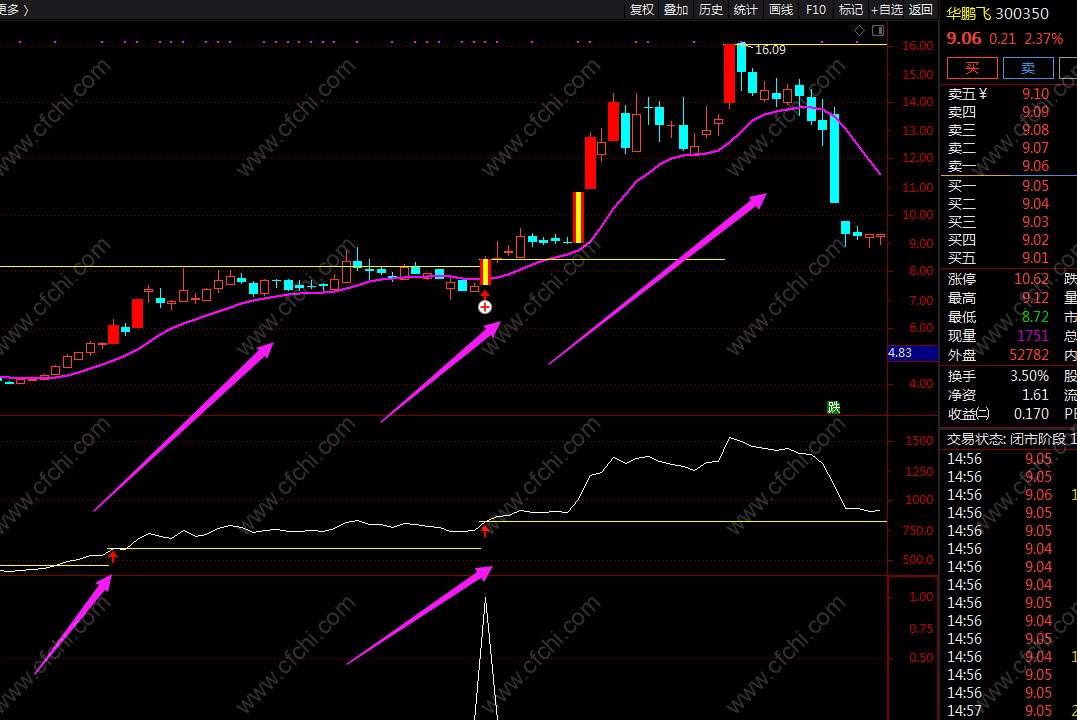Click the diamond marker icon above the chart

[x=859, y=30]
